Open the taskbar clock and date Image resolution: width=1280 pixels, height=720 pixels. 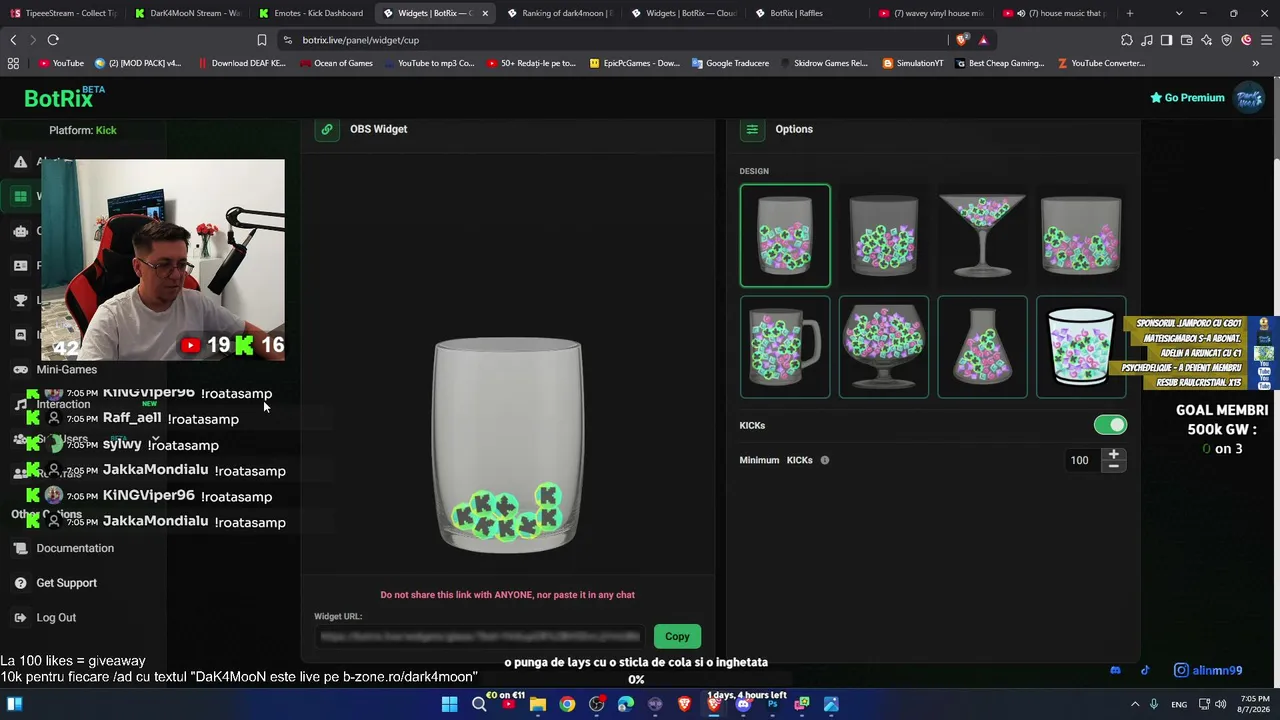point(1255,704)
